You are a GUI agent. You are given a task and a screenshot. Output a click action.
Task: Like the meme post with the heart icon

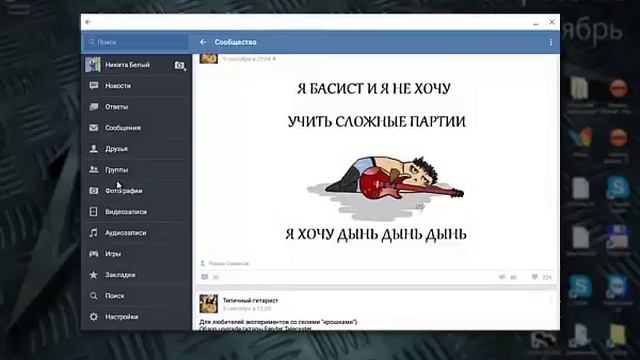535,277
